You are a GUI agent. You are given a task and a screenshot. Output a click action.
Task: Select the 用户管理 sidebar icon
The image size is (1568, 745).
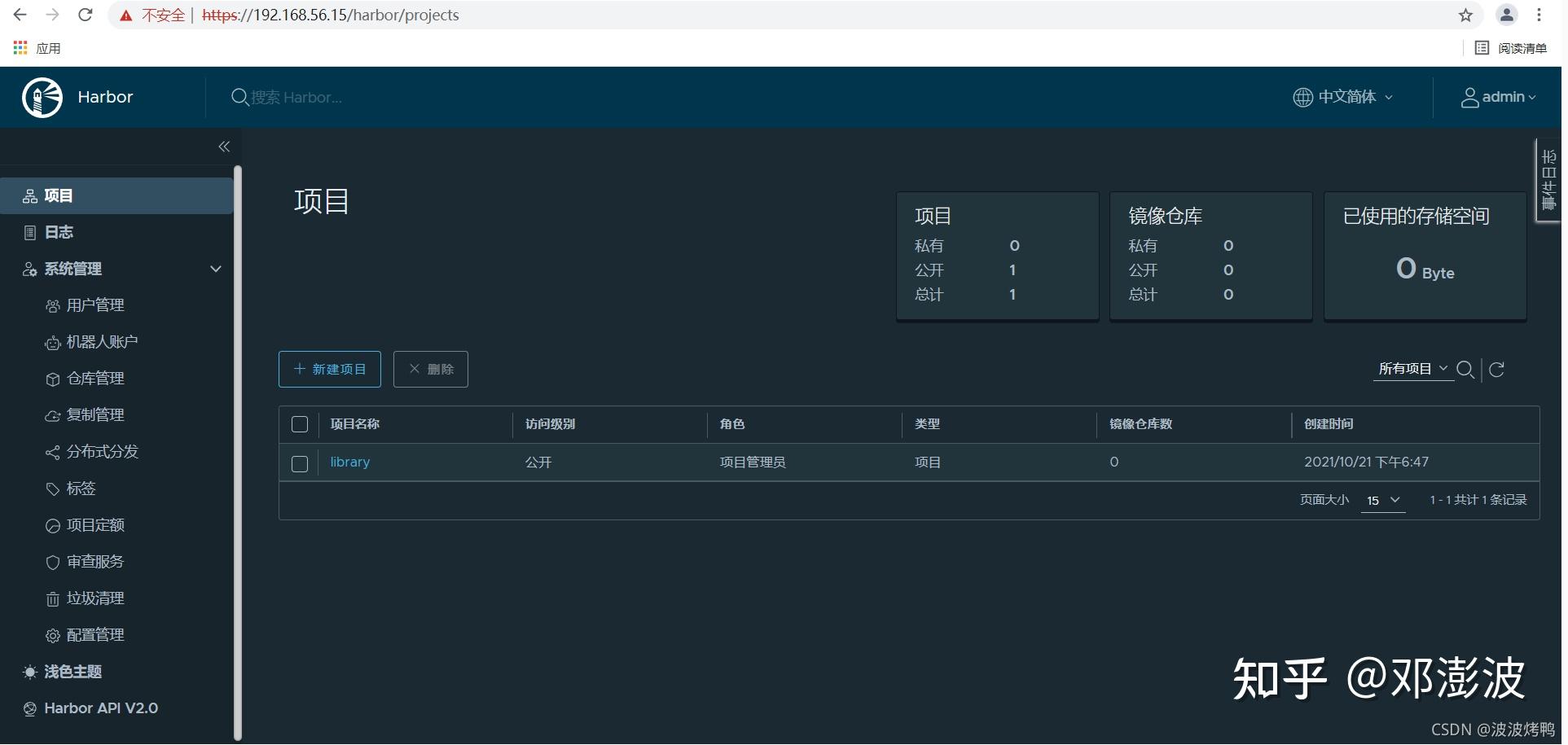(x=53, y=305)
